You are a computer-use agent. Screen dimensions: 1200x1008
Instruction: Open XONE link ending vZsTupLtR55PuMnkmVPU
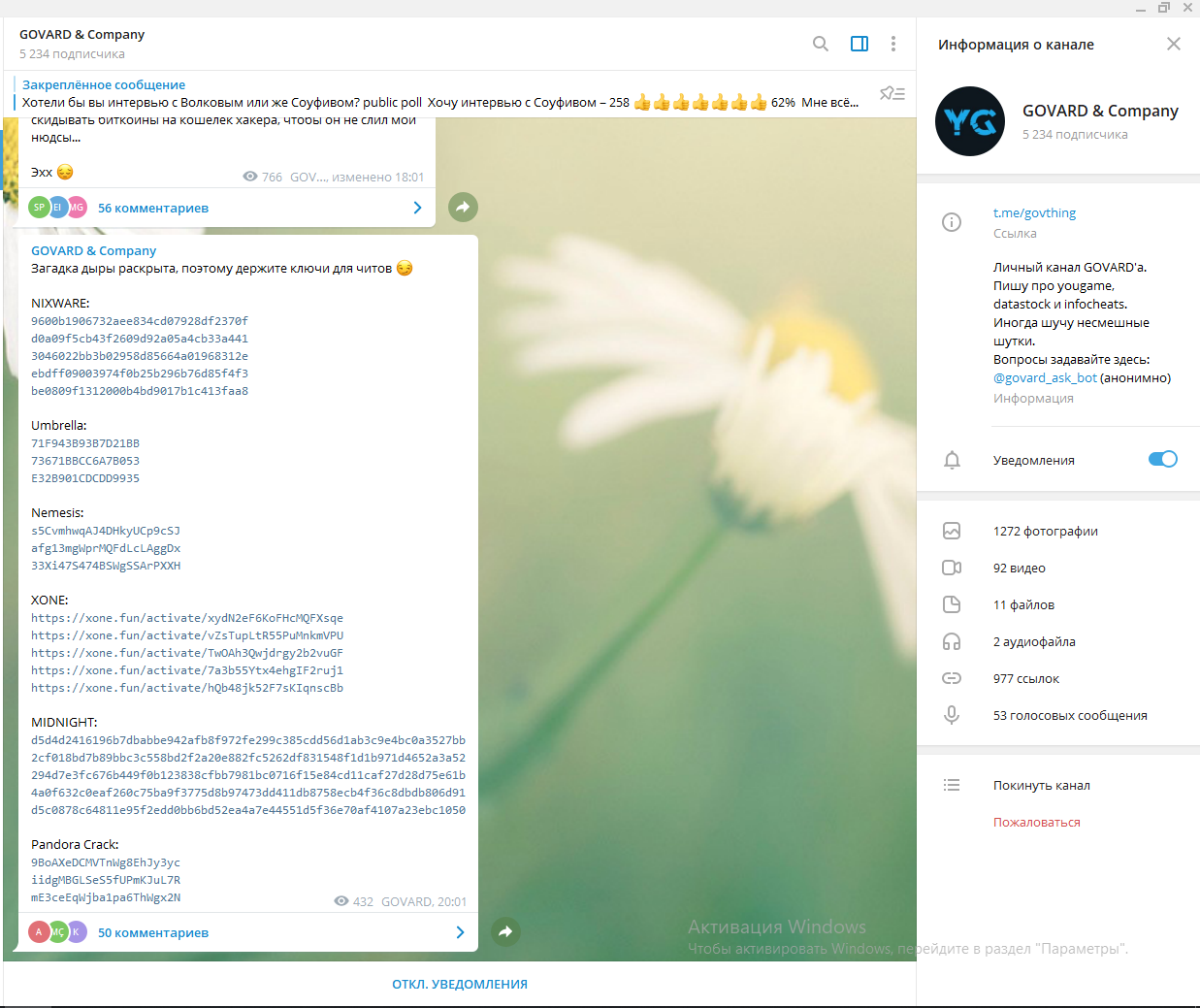pos(187,635)
